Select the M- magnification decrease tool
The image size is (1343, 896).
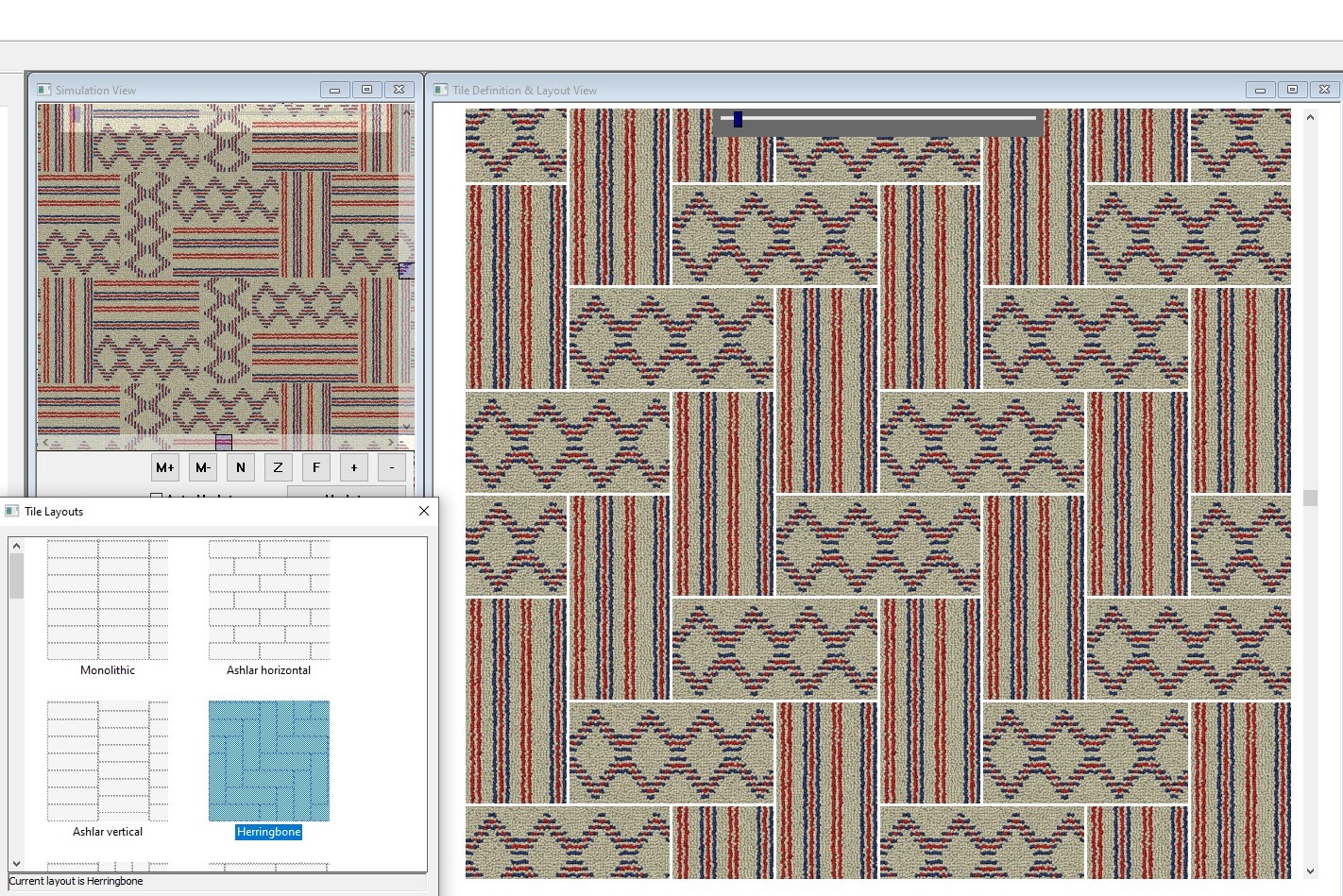(x=202, y=466)
